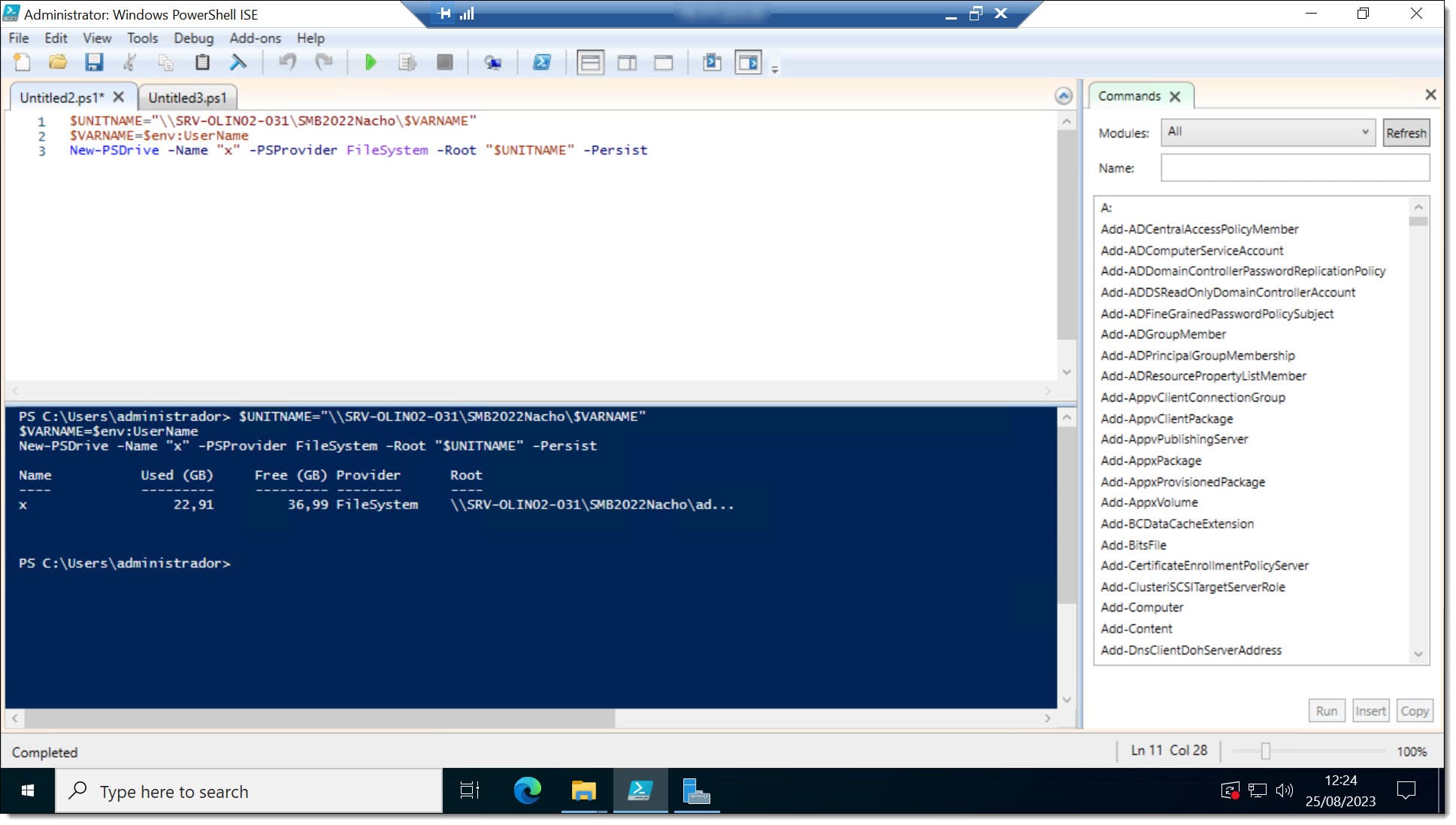Select Add-ADGroupMember in commands list

[x=1163, y=334]
